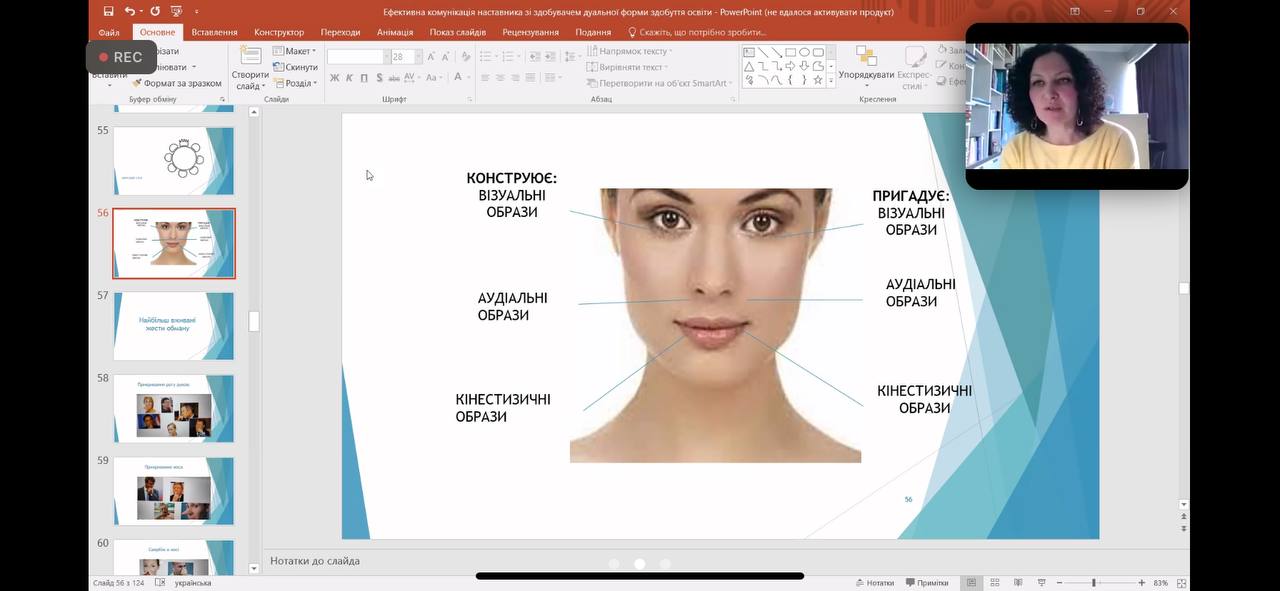
Task: Click the zoom slider handle
Action: [1093, 583]
